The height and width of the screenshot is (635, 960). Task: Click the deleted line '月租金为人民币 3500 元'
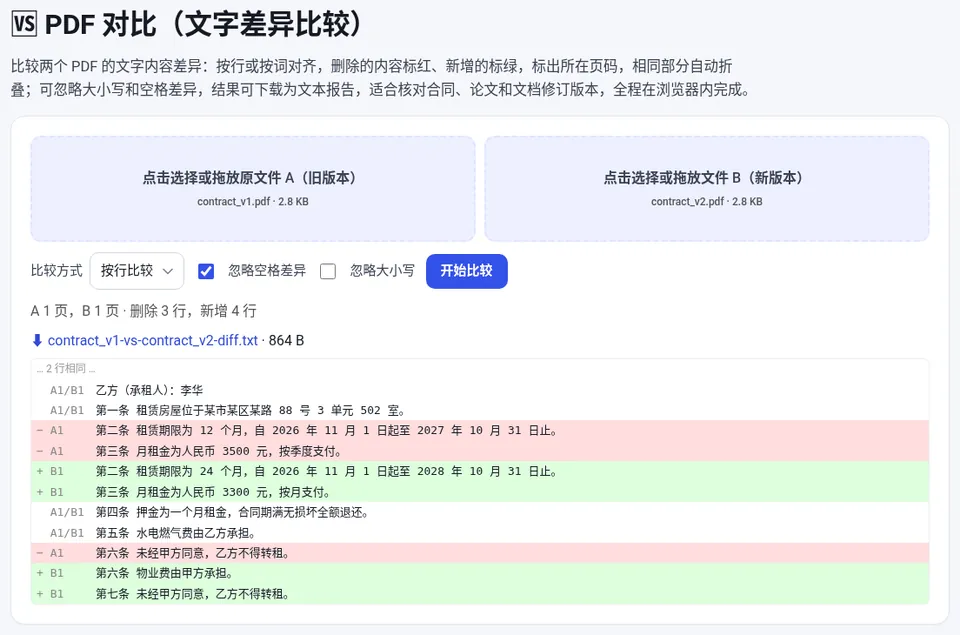click(x=480, y=451)
